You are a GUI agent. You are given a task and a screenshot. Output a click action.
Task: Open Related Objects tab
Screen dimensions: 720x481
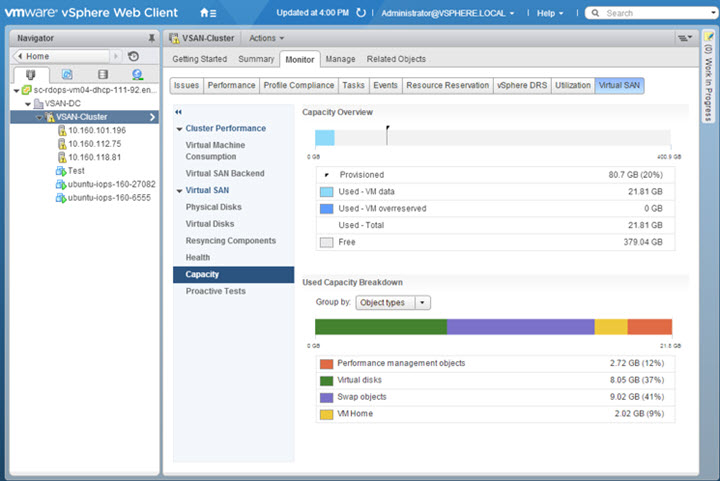(396, 59)
